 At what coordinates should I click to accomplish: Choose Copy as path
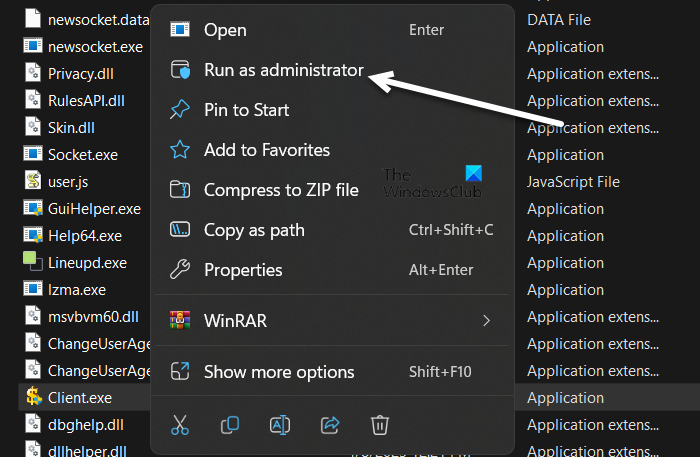[x=254, y=230]
